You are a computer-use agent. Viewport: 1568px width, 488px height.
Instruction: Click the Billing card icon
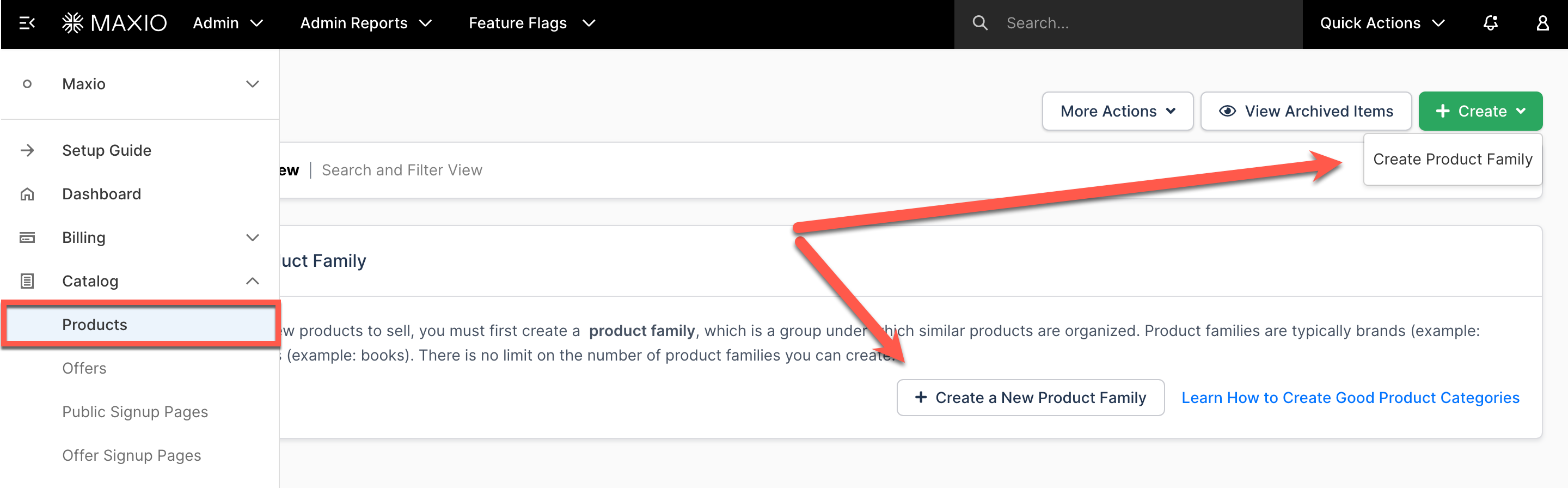(x=27, y=237)
